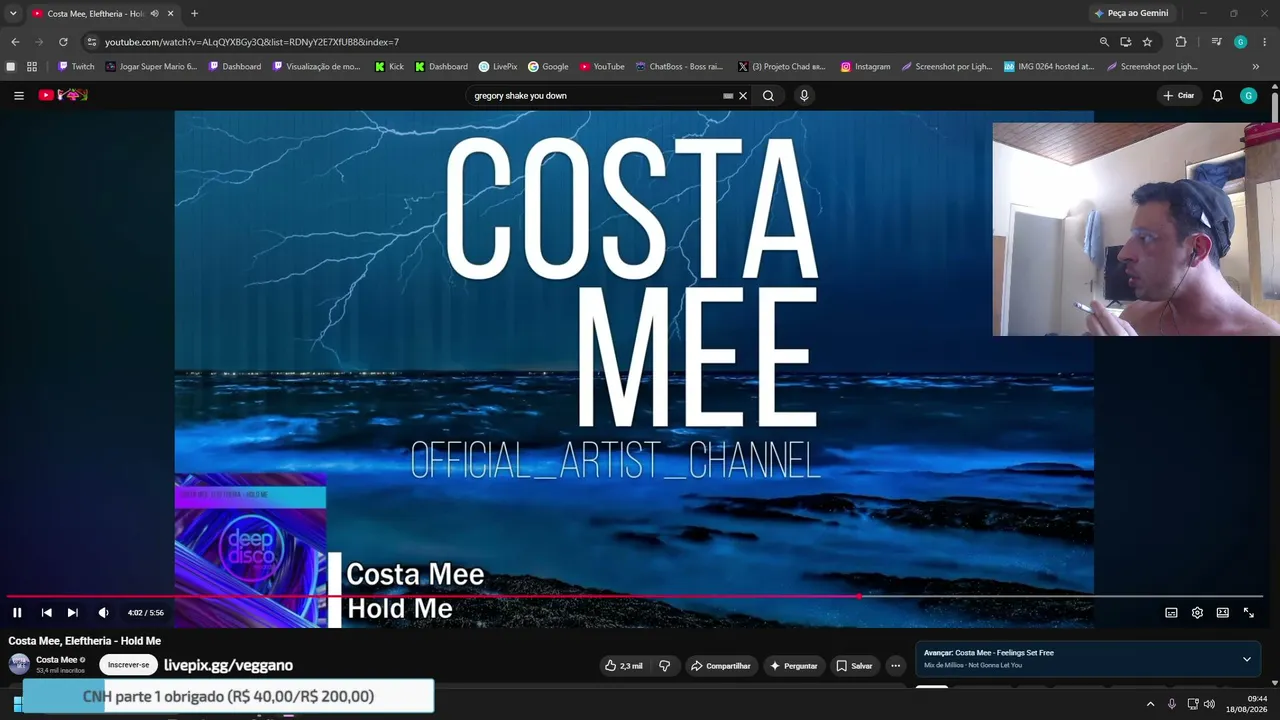Open the YouTube account avatar menu
This screenshot has width=1280, height=720.
coord(1248,96)
